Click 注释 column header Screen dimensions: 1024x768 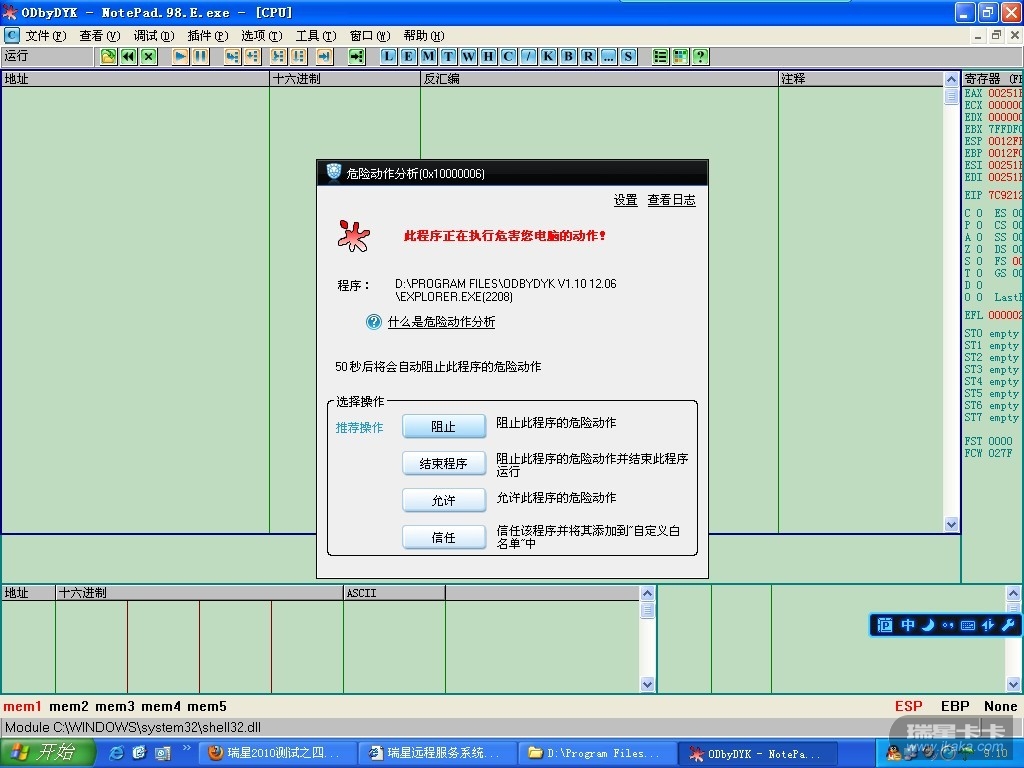point(861,79)
